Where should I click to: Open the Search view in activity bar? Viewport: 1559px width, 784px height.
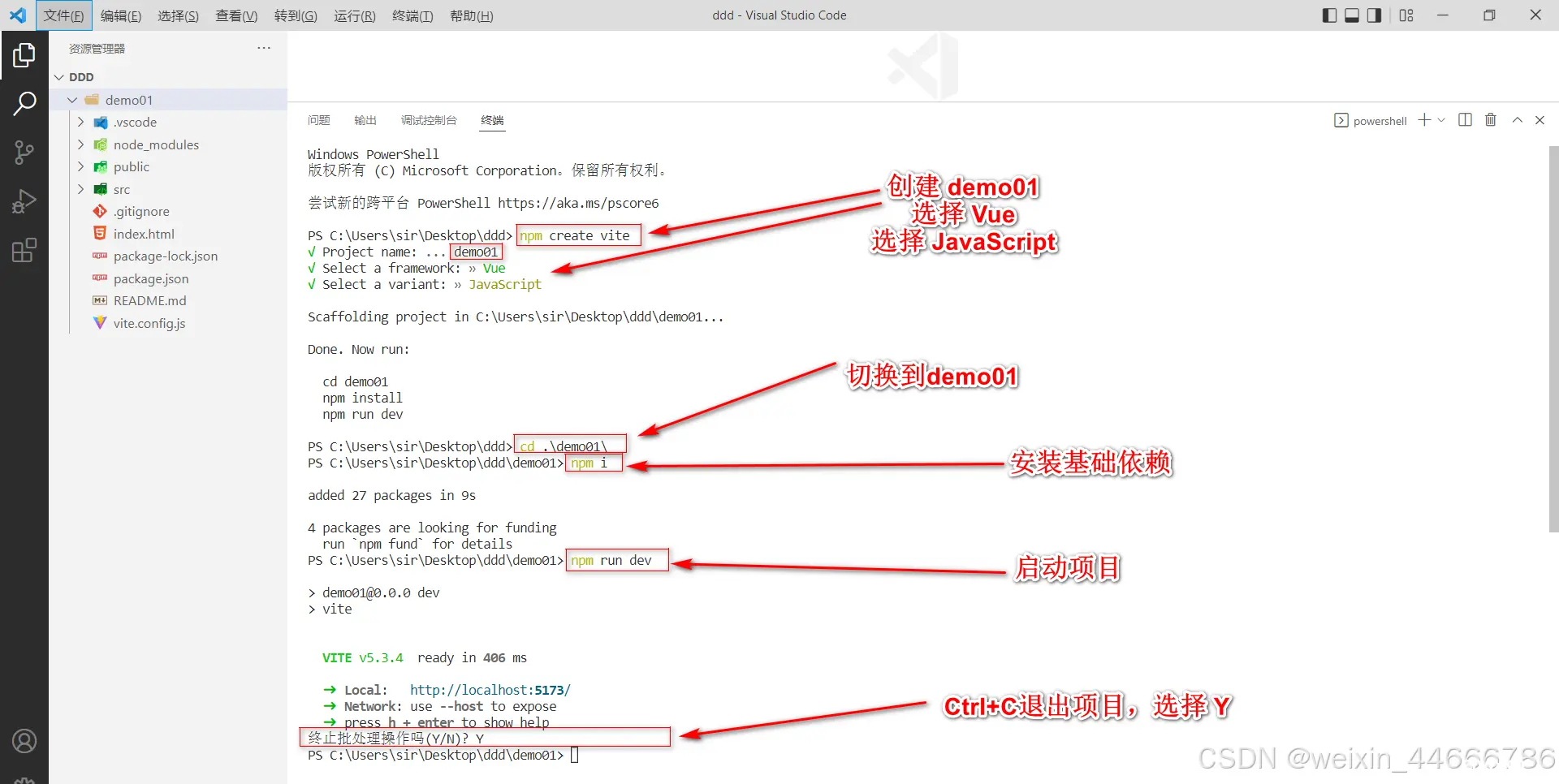[x=24, y=104]
